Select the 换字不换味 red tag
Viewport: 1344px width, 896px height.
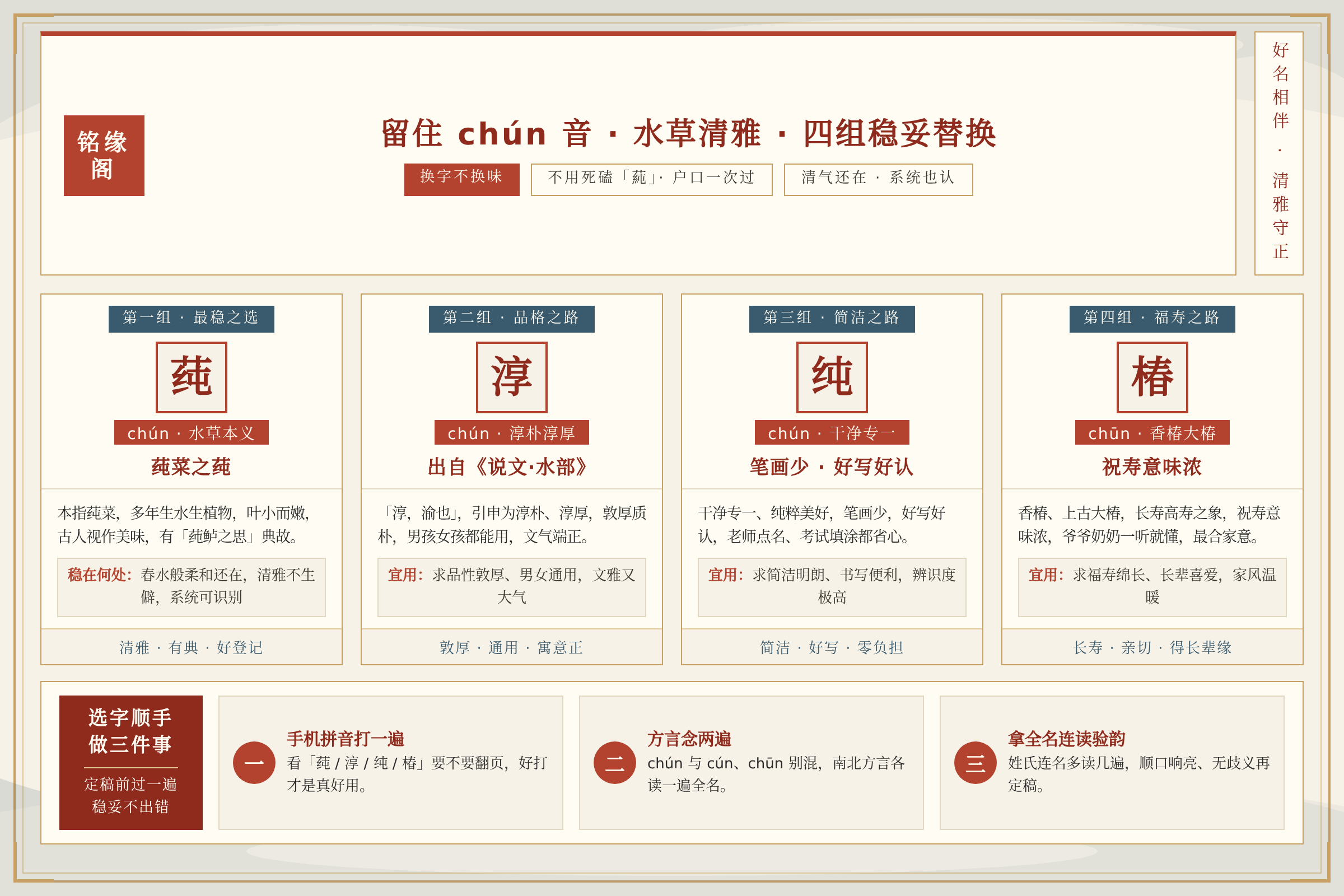tap(461, 179)
